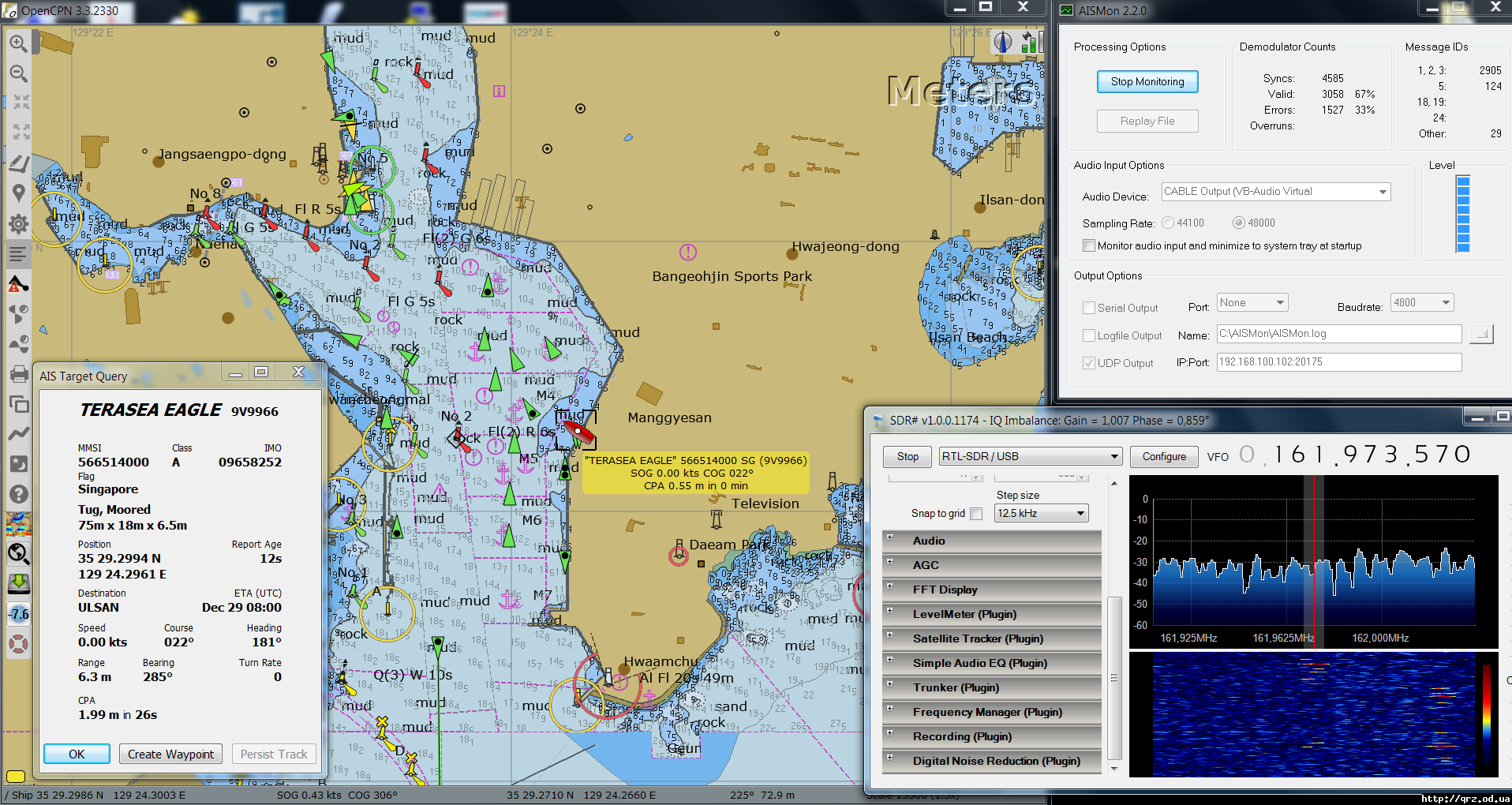Click the zoom out magnifier icon

tap(18, 73)
